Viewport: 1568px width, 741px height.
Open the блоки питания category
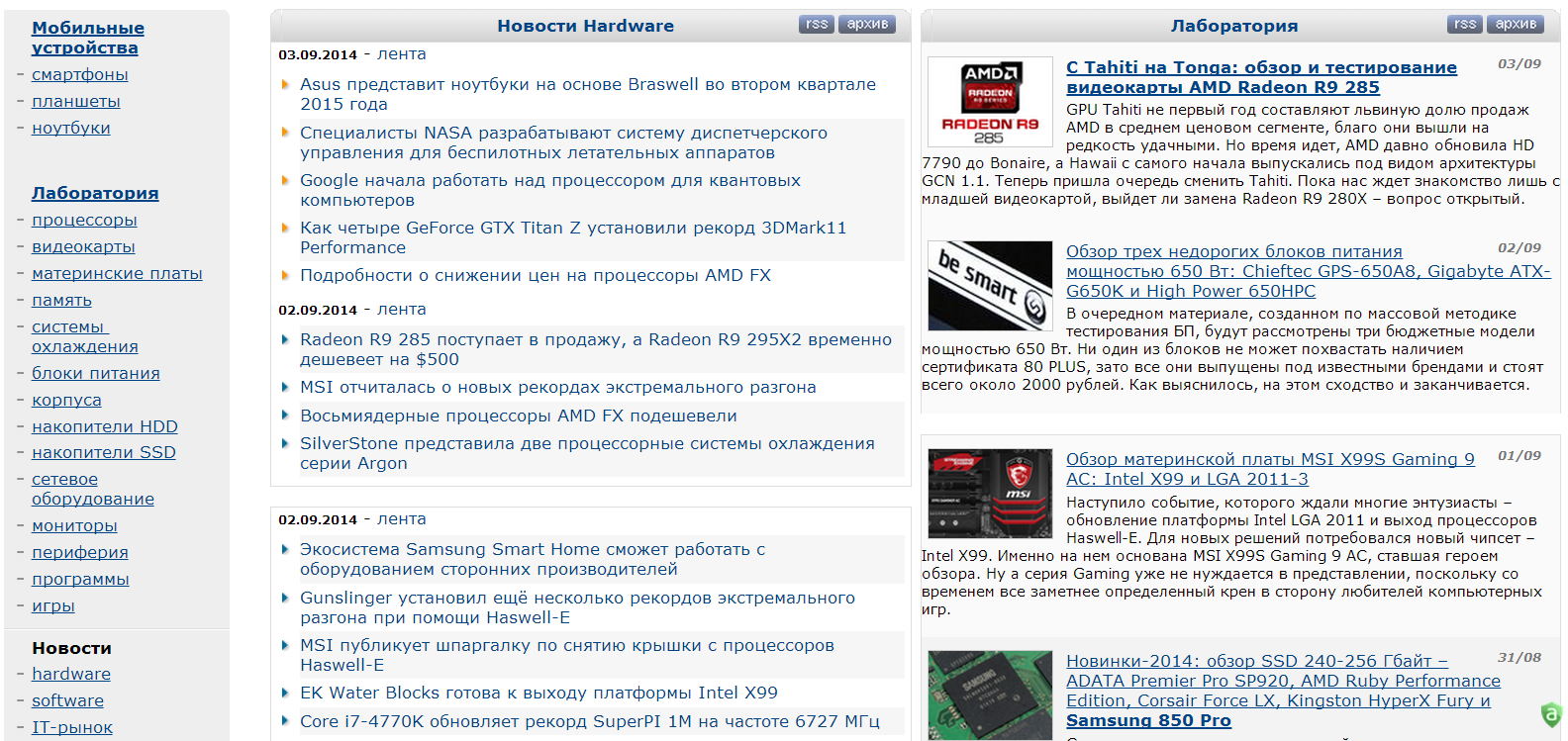point(96,373)
